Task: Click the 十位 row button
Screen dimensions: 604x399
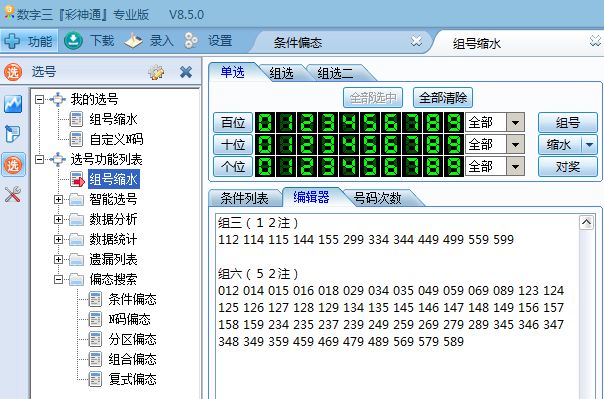Action: (x=233, y=145)
